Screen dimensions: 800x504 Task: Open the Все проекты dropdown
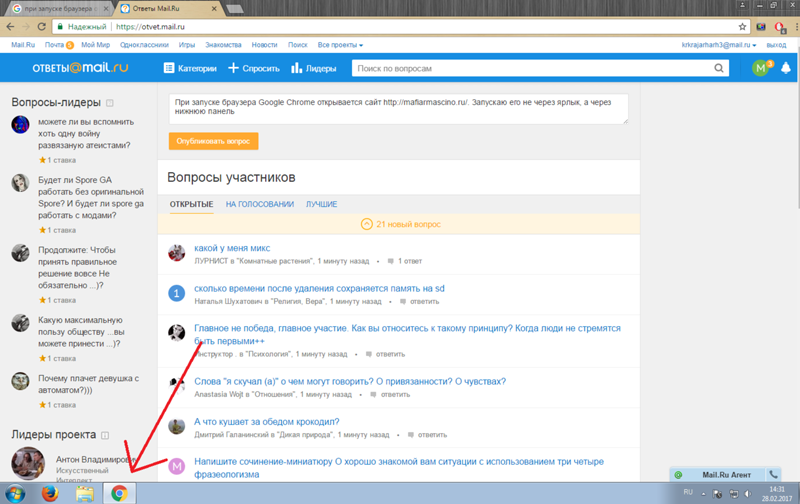point(340,45)
